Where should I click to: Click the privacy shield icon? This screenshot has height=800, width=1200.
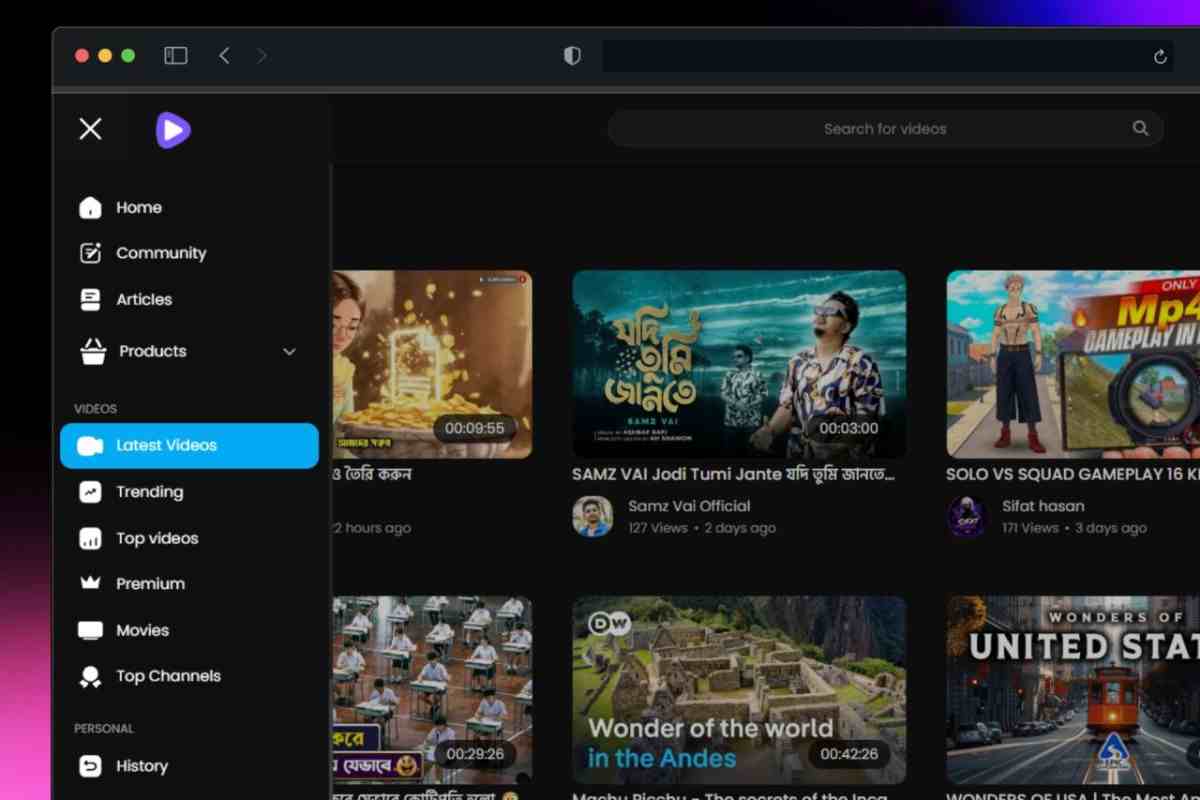click(572, 56)
